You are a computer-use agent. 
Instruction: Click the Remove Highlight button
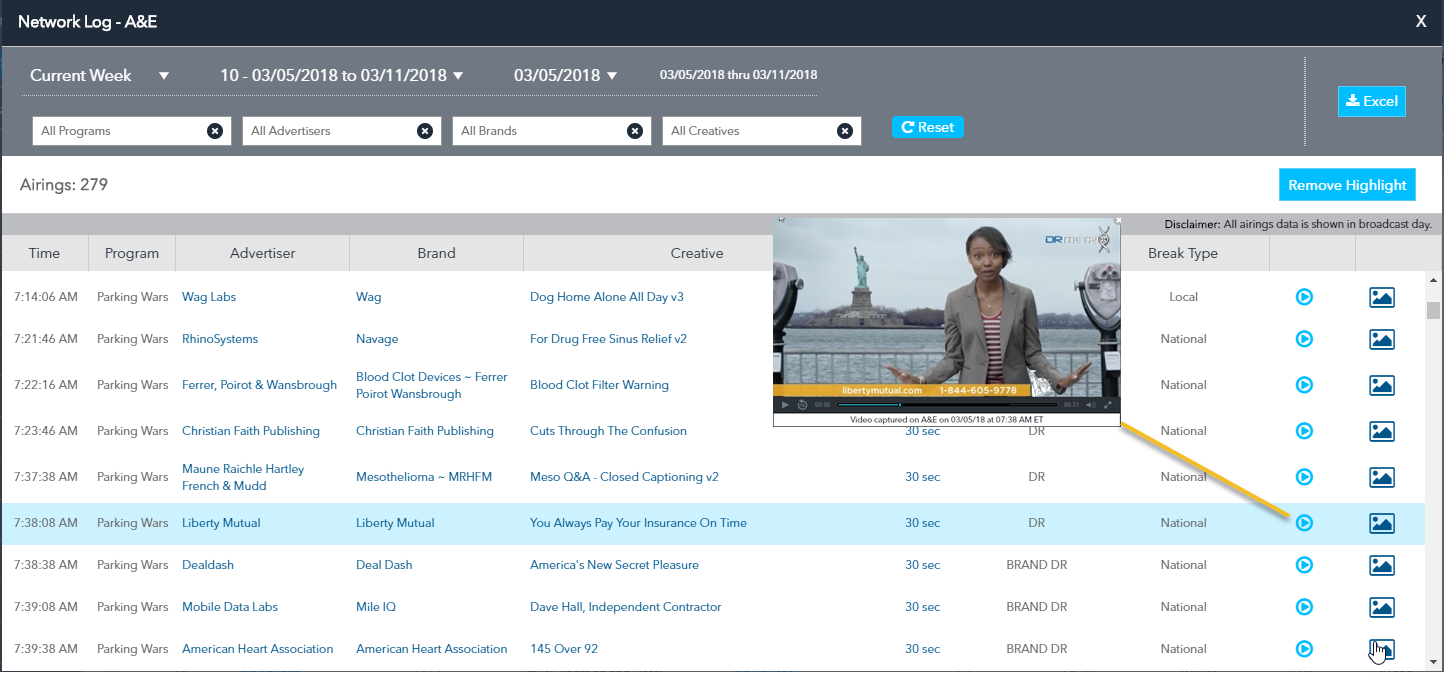point(1346,185)
